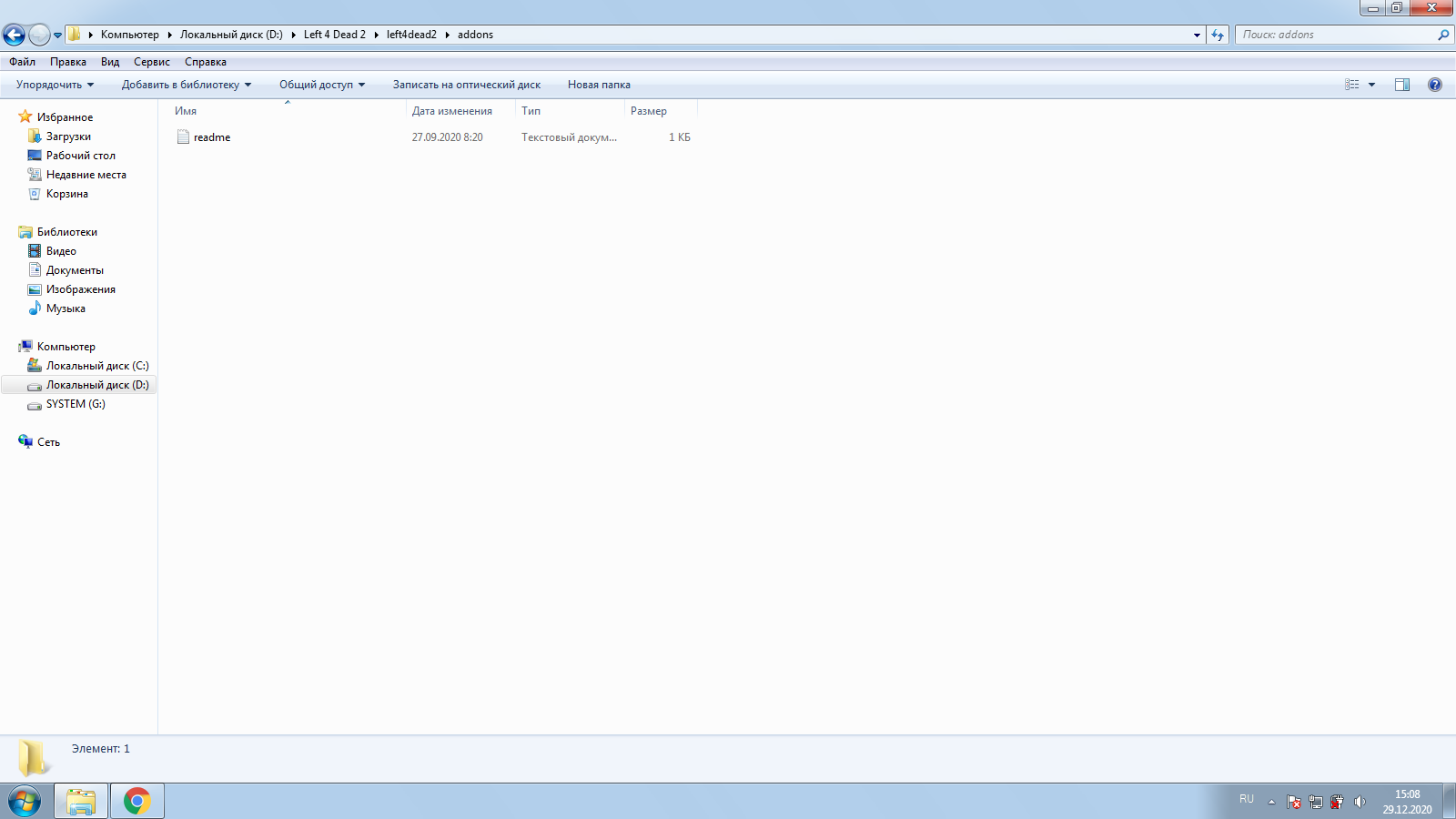
Task: Click 'left4dead2' breadcrumb segment
Action: (411, 35)
